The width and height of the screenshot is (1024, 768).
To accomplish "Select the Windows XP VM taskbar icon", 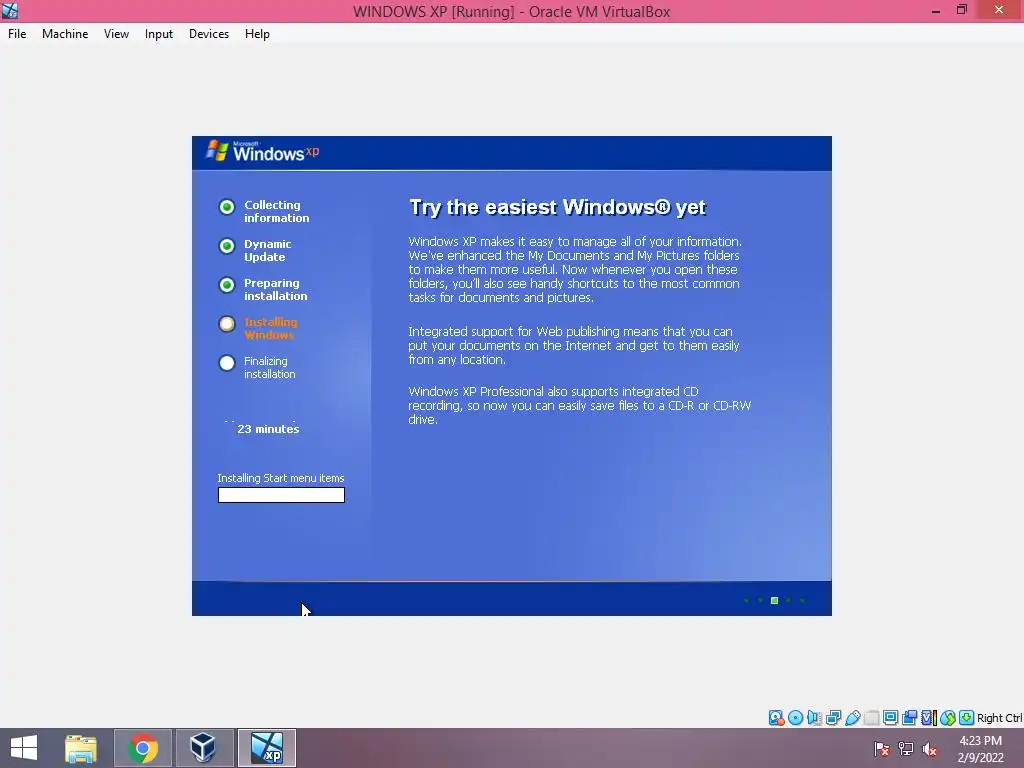I will tap(266, 748).
